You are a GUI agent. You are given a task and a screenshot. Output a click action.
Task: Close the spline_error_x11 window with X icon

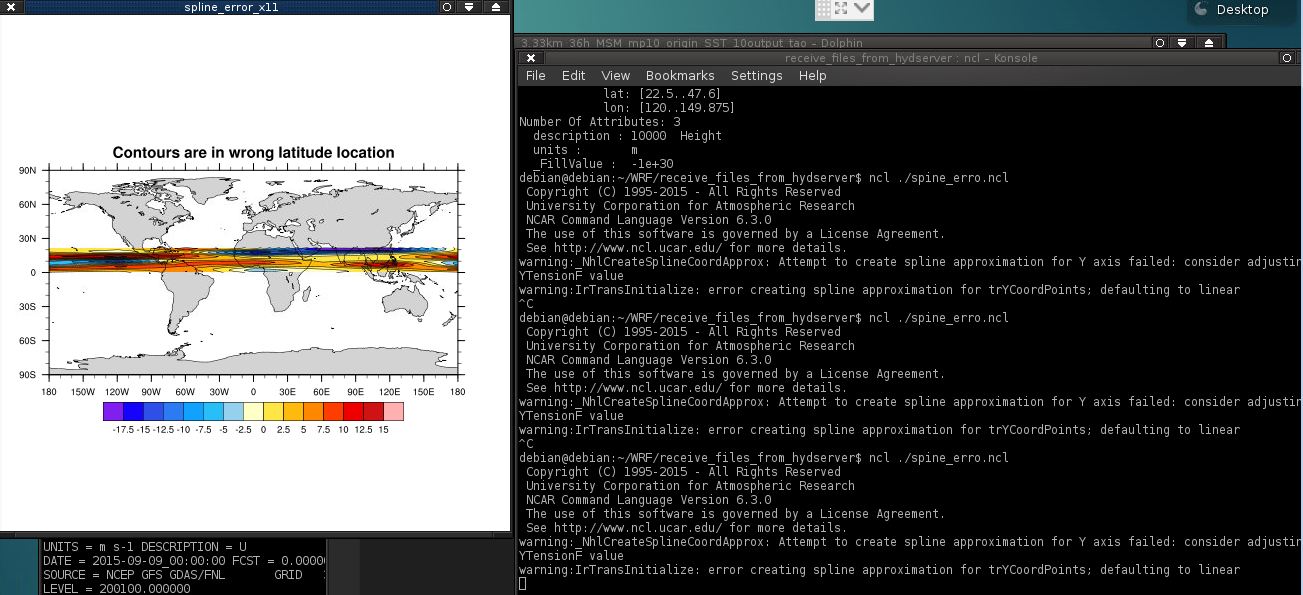tap(11, 7)
